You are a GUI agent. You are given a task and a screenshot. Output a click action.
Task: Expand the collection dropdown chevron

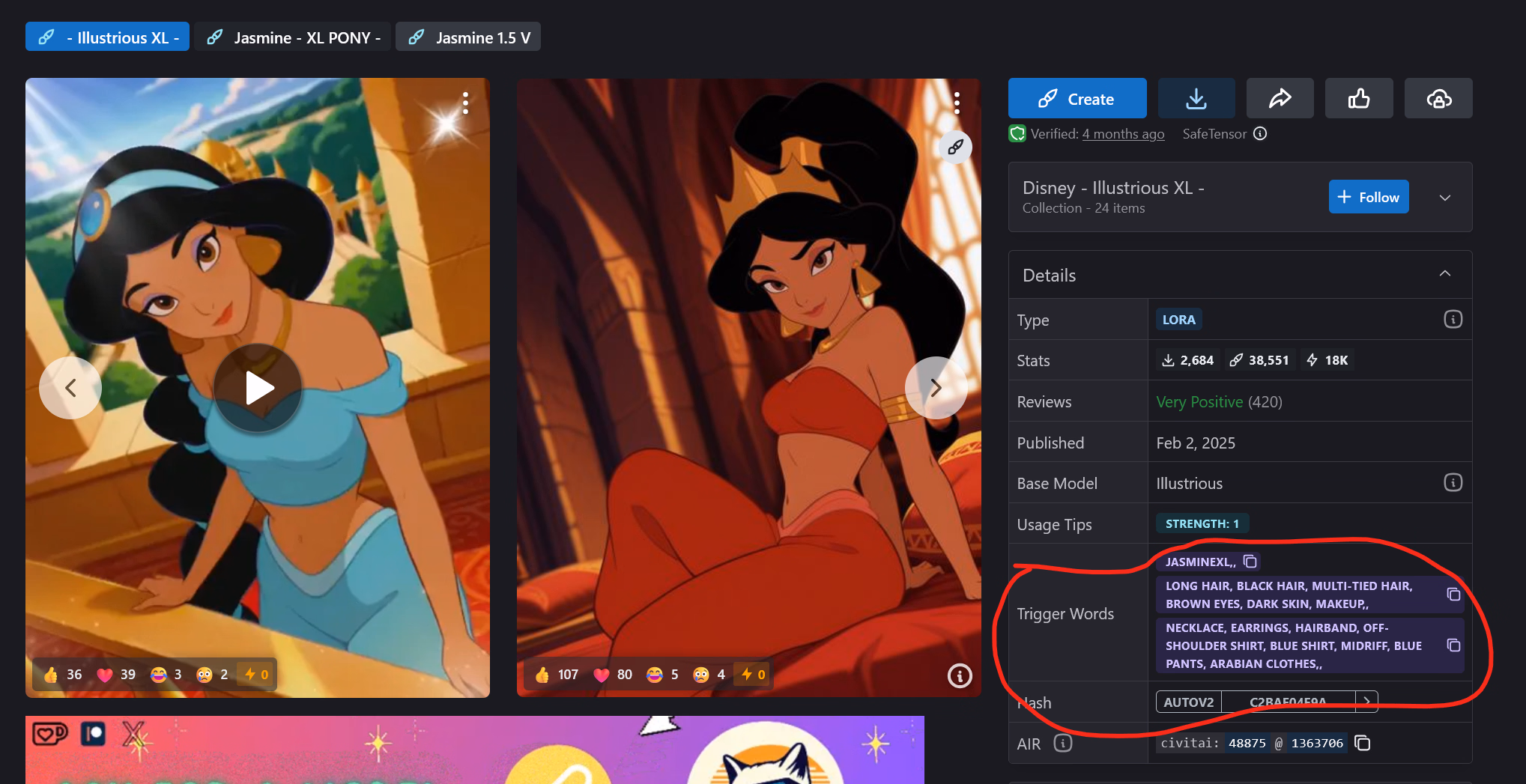[1445, 198]
